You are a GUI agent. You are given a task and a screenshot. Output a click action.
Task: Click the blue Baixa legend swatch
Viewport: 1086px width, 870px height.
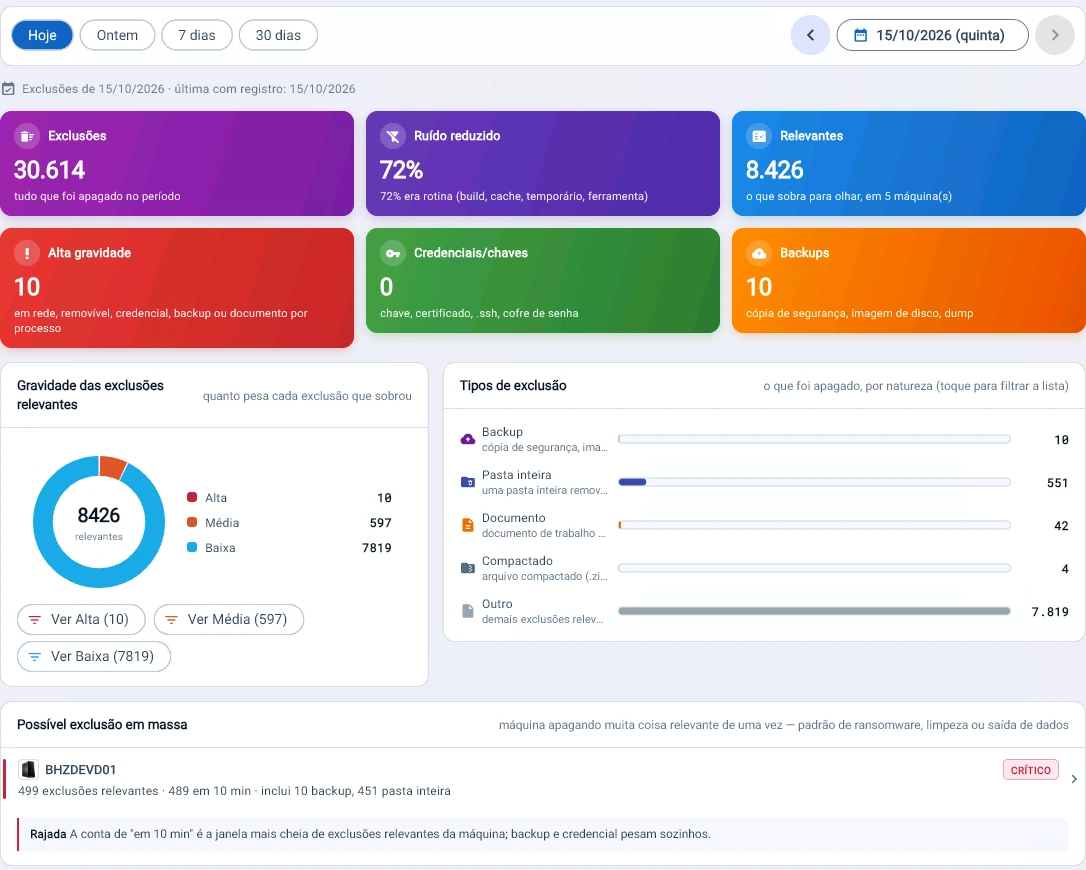tap(192, 547)
